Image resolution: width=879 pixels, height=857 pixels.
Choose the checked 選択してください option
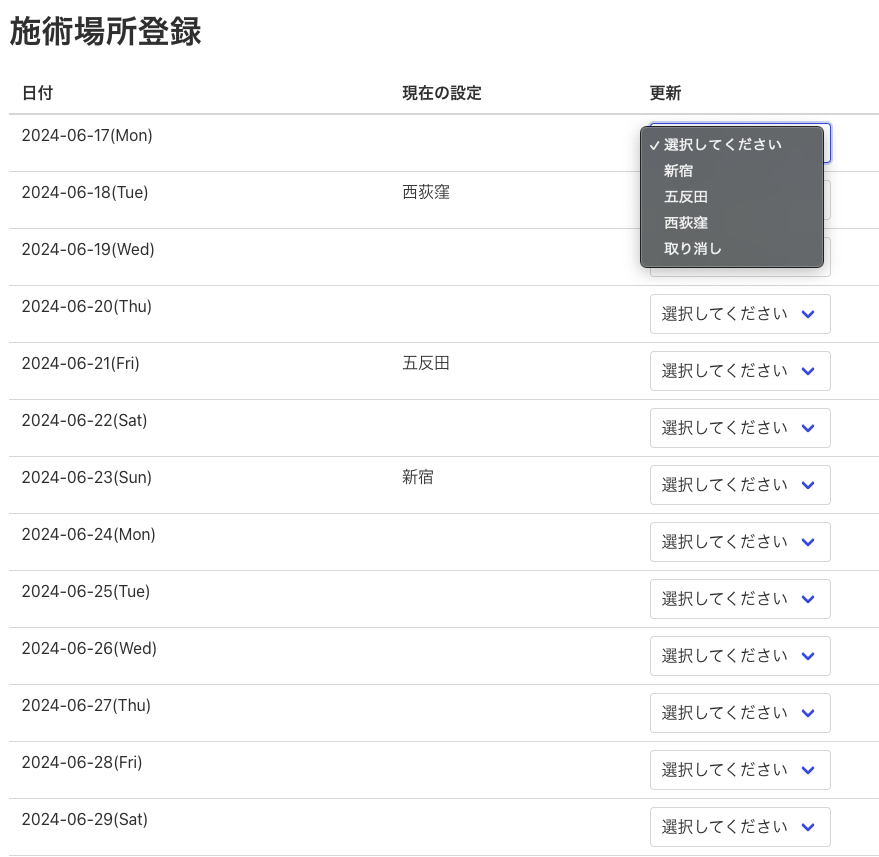[722, 145]
